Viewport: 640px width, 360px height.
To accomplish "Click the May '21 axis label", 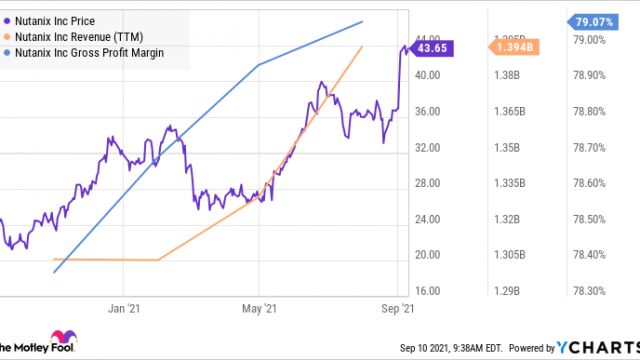I will click(259, 309).
